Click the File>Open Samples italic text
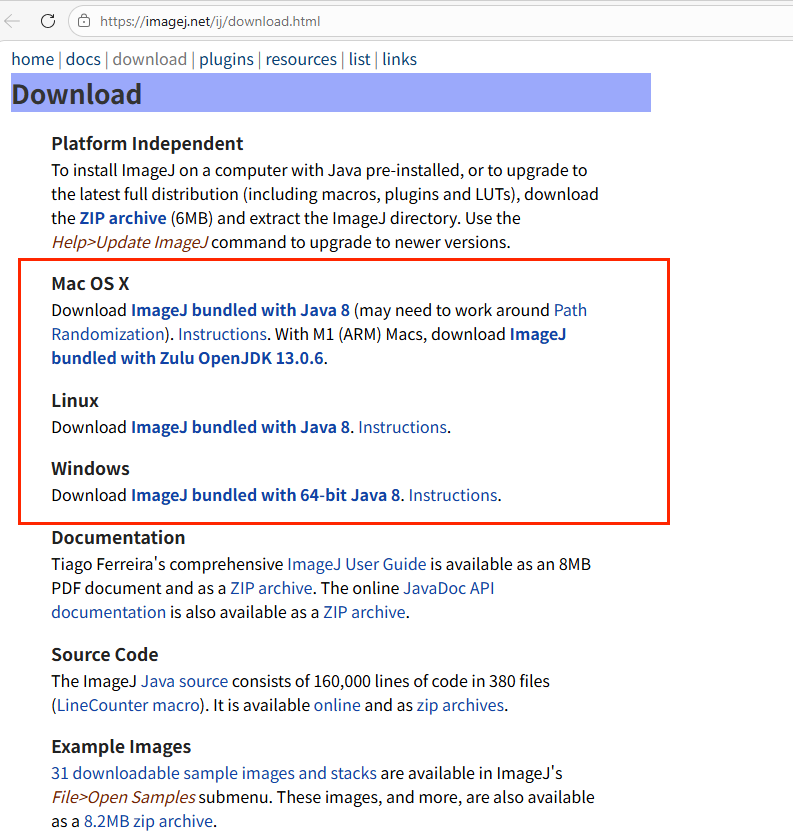Image resolution: width=793 pixels, height=839 pixels. (124, 797)
